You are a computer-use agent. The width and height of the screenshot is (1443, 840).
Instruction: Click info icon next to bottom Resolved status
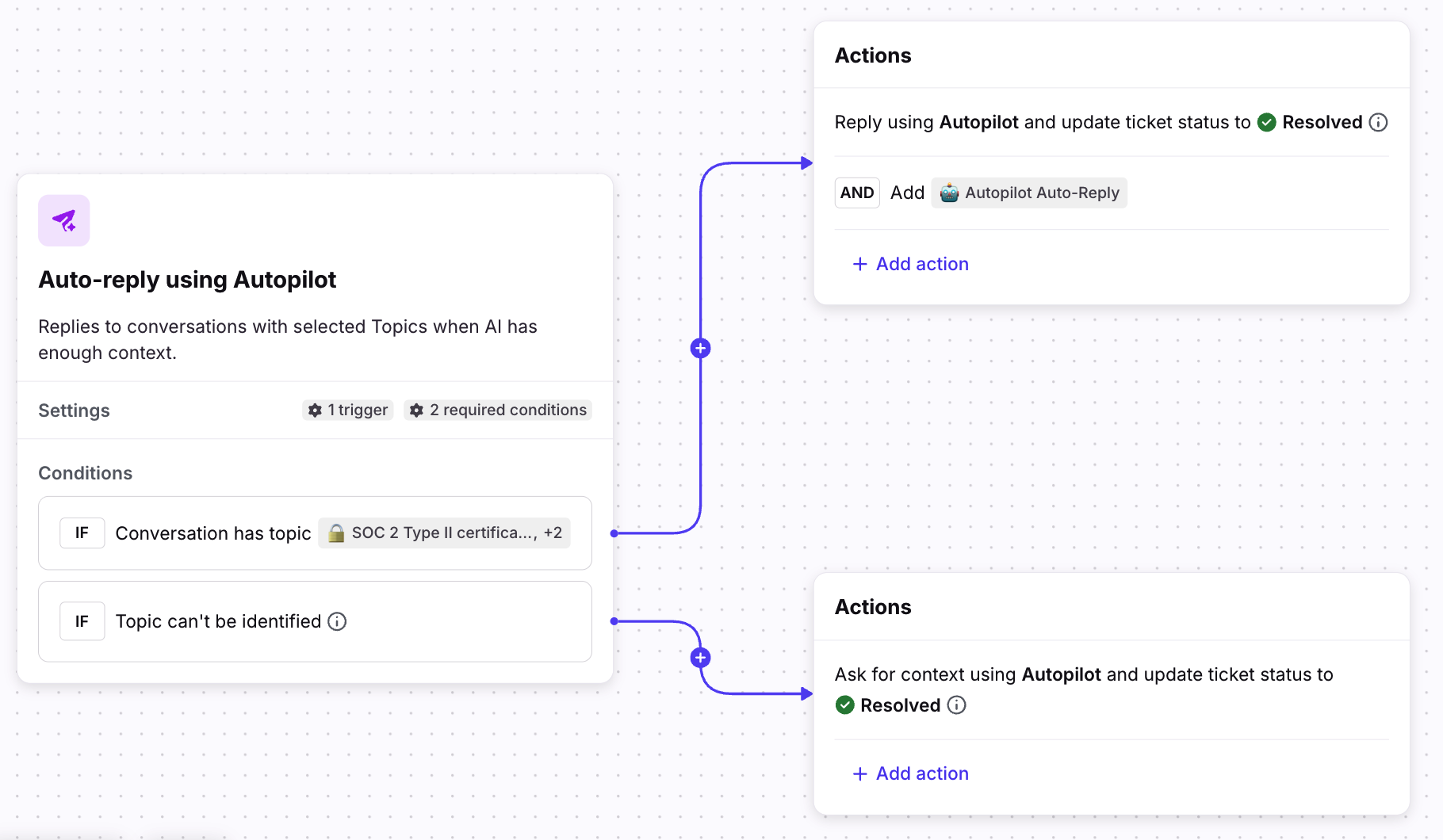[957, 705]
